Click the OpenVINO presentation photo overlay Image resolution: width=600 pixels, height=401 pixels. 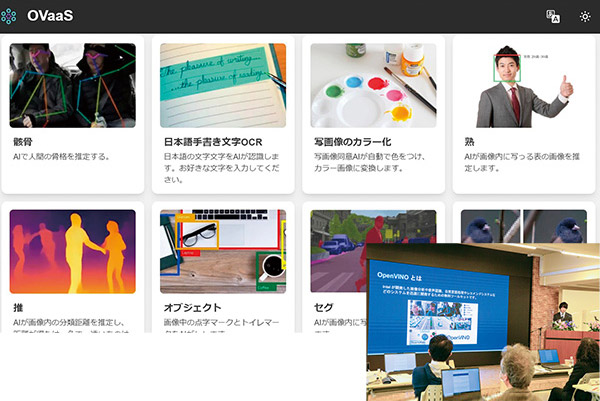tap(483, 322)
